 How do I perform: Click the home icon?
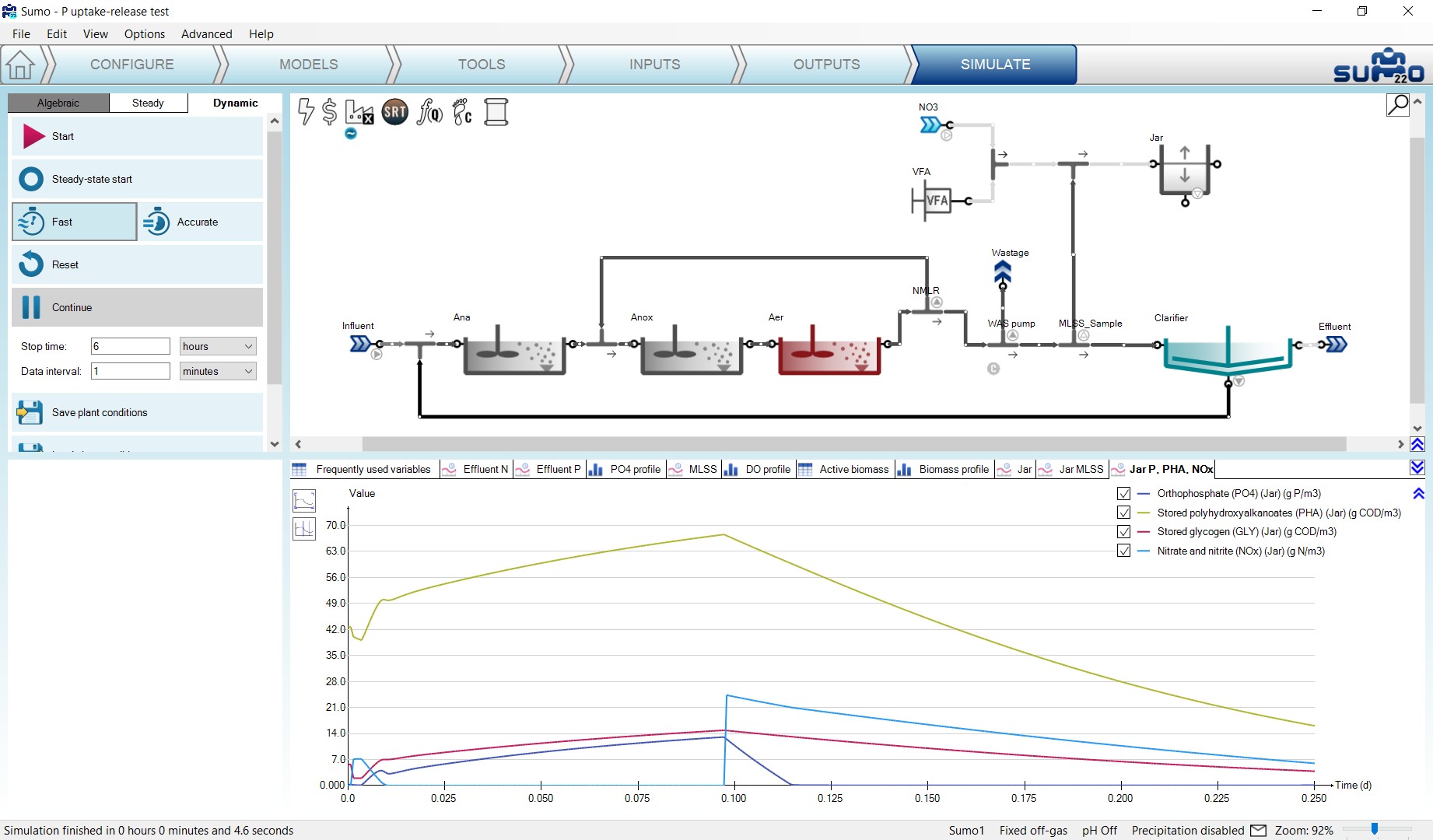click(x=20, y=65)
